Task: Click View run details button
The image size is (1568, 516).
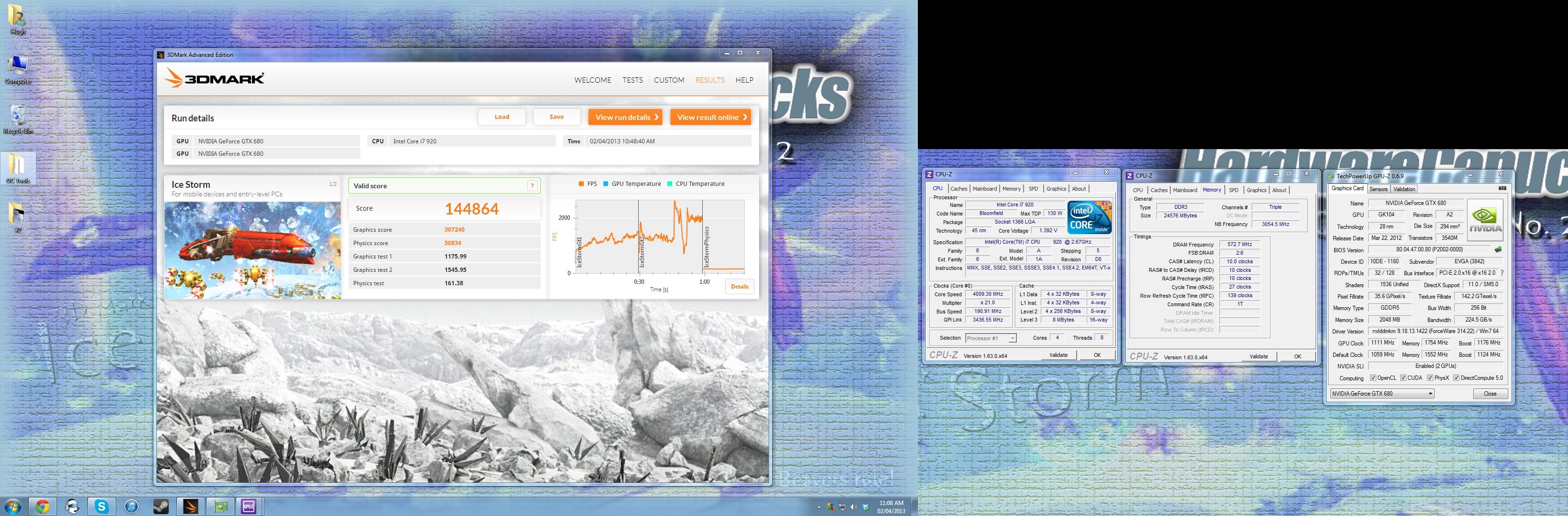Action: (625, 118)
